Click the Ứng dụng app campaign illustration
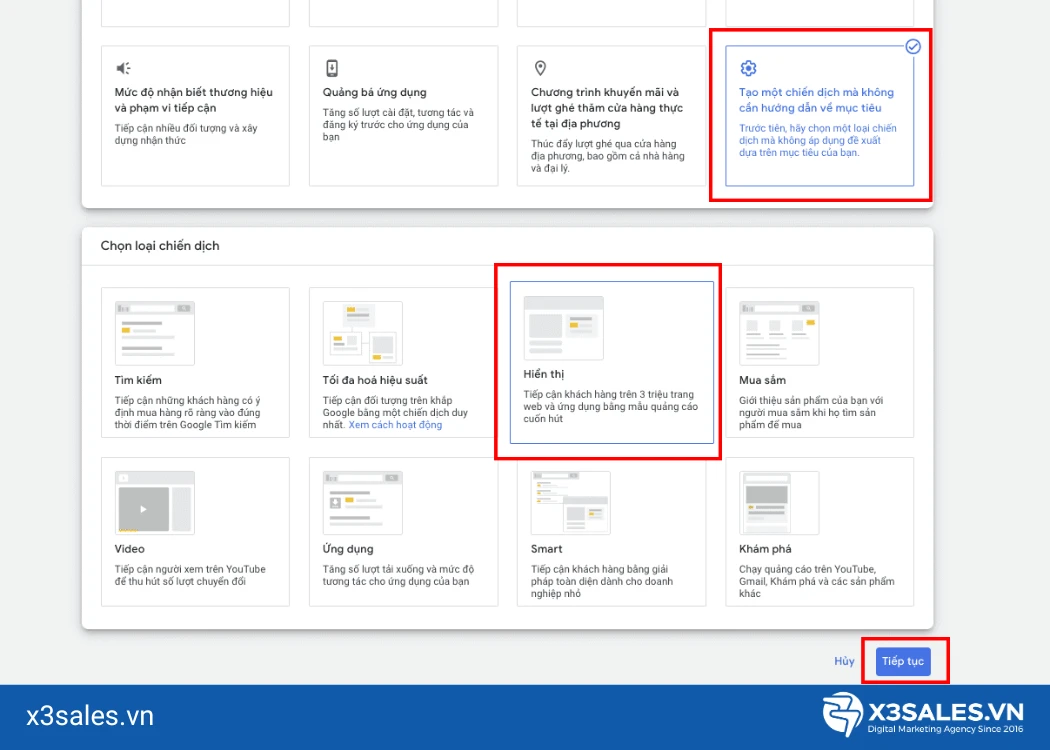This screenshot has width=1050, height=750. click(362, 503)
